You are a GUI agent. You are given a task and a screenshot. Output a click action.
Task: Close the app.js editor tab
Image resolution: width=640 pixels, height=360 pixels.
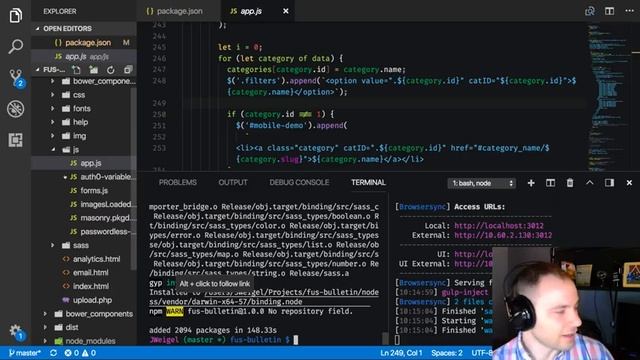(286, 11)
